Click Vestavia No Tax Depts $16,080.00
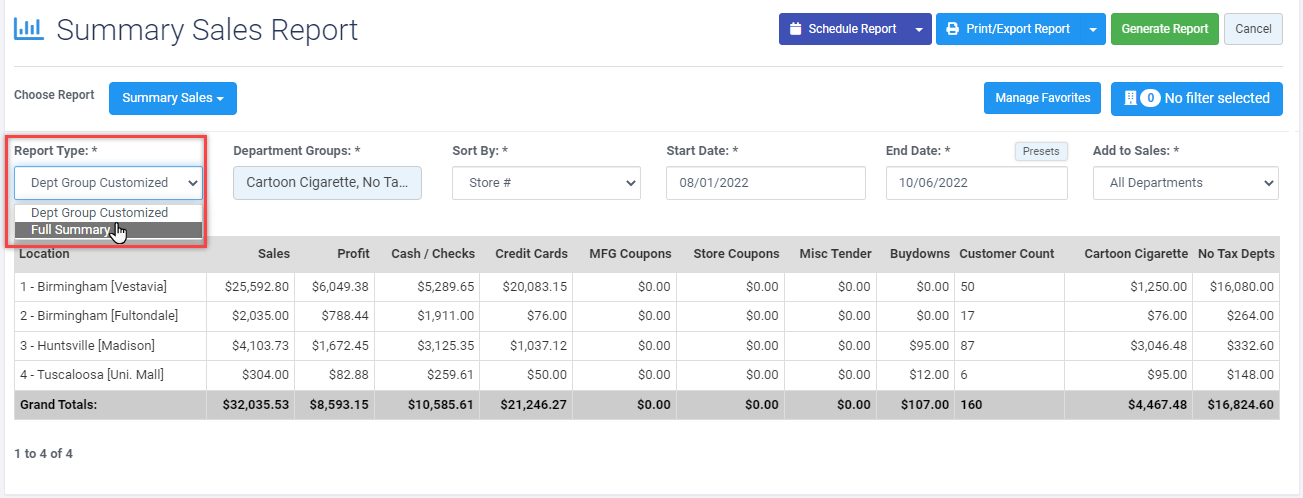The image size is (1303, 498). (1242, 287)
